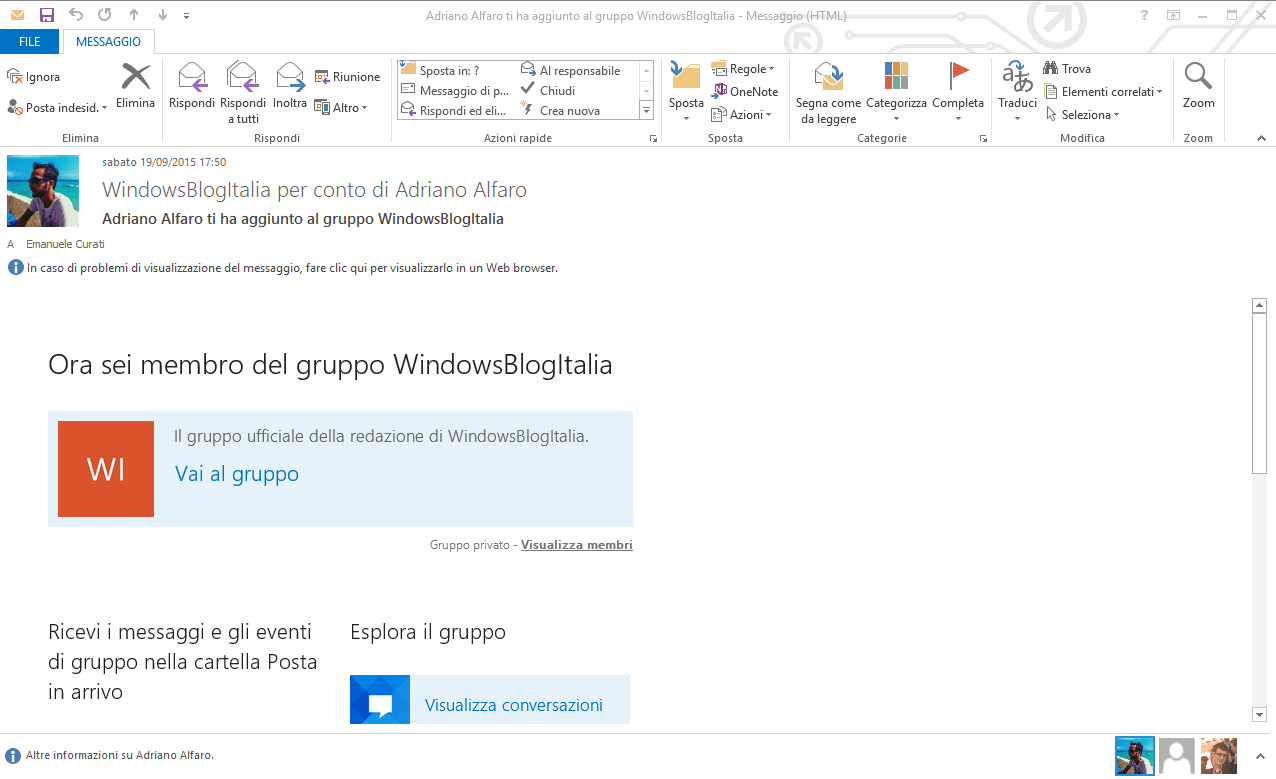Open the Traduci menu
Viewport: 1276px width, 779px height.
click(1017, 93)
